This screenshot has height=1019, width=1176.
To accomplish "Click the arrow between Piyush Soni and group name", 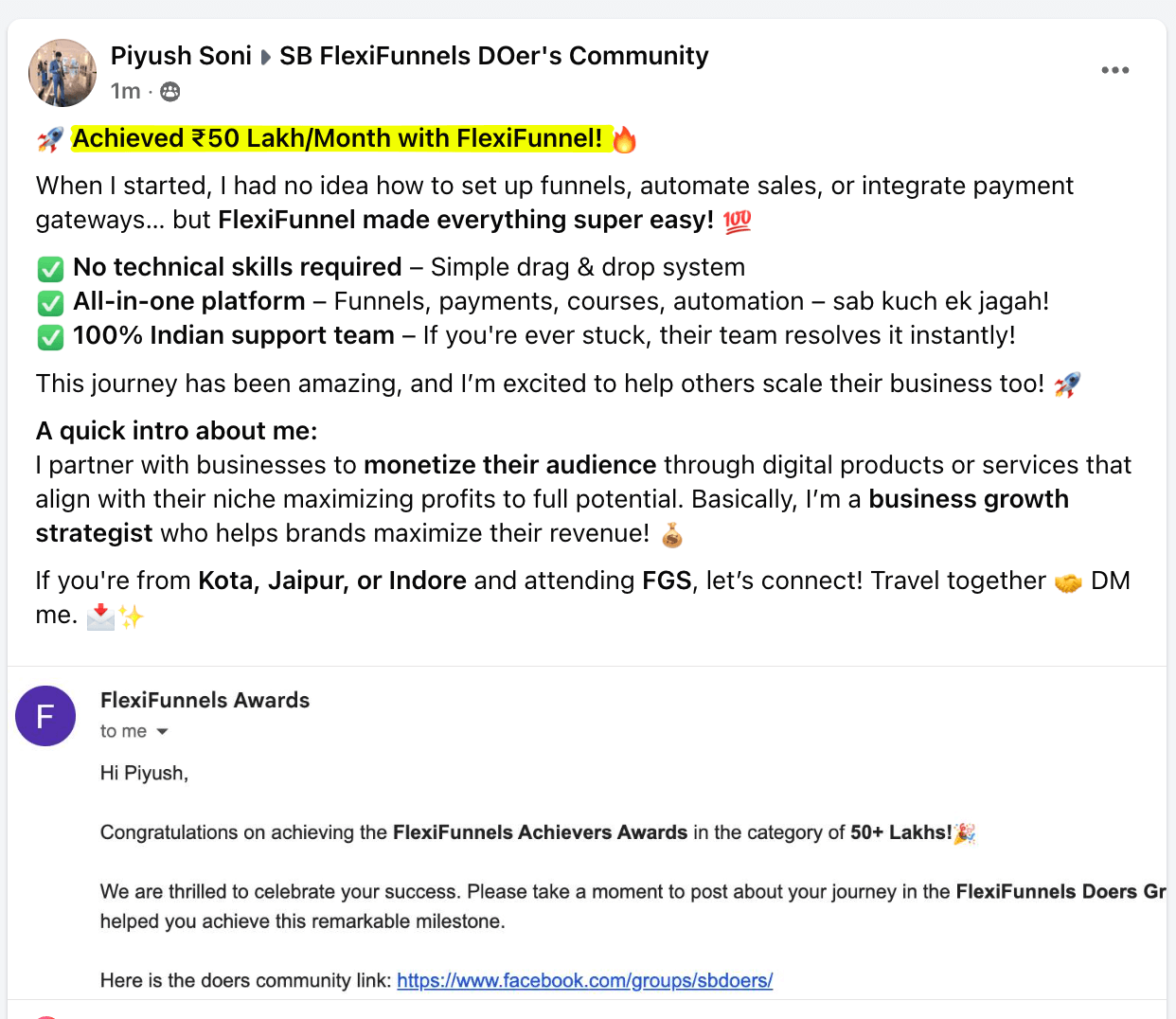I will tap(266, 58).
